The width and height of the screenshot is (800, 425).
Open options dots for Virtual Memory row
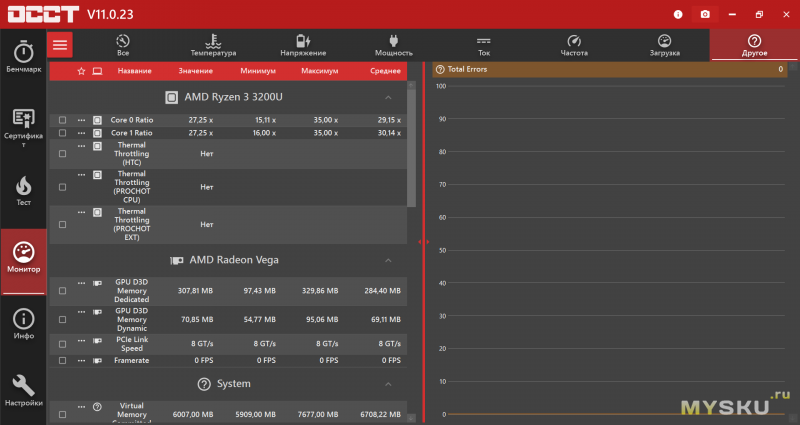(82, 407)
